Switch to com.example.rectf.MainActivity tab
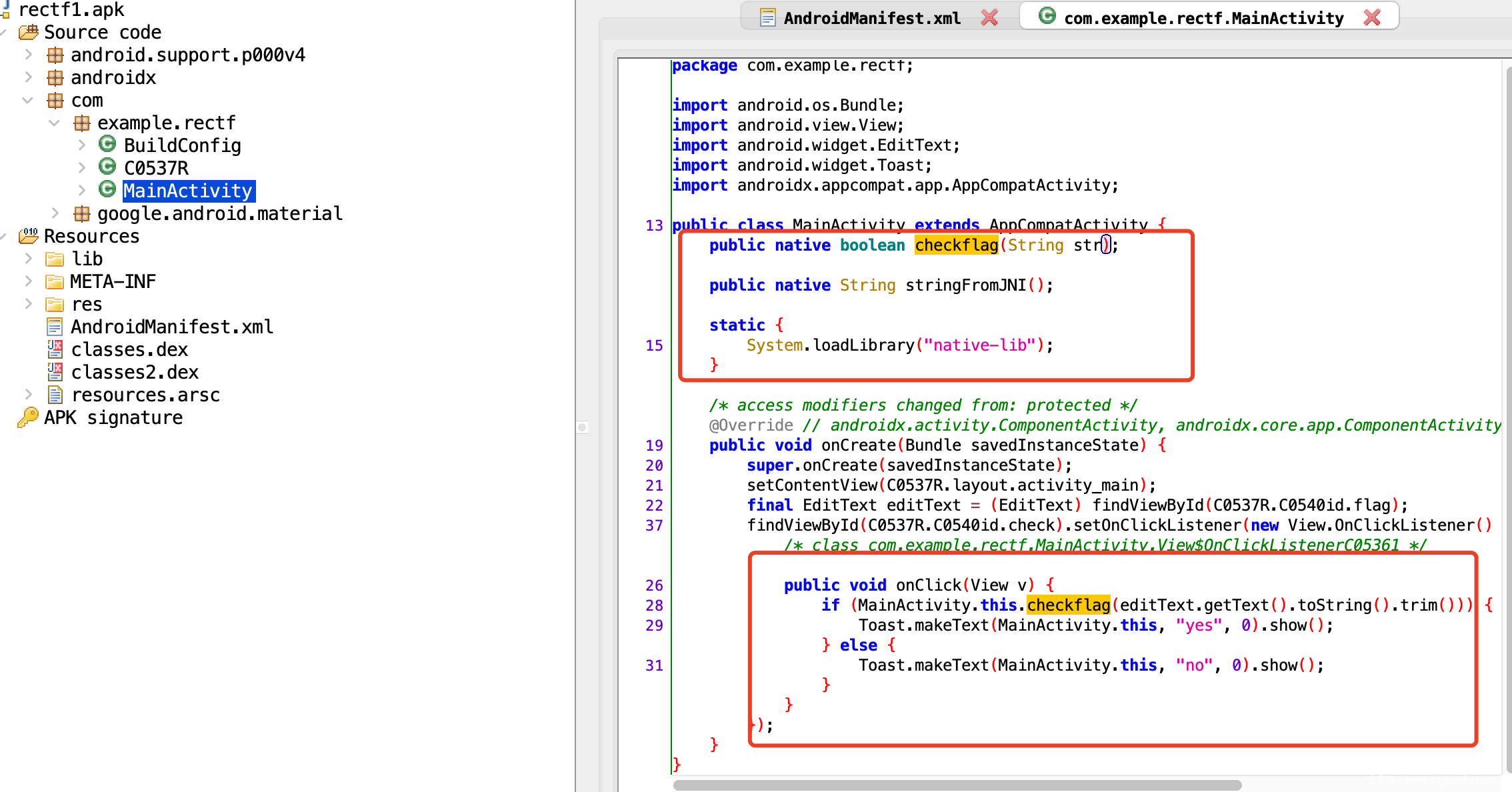The image size is (1512, 792). (x=1203, y=18)
